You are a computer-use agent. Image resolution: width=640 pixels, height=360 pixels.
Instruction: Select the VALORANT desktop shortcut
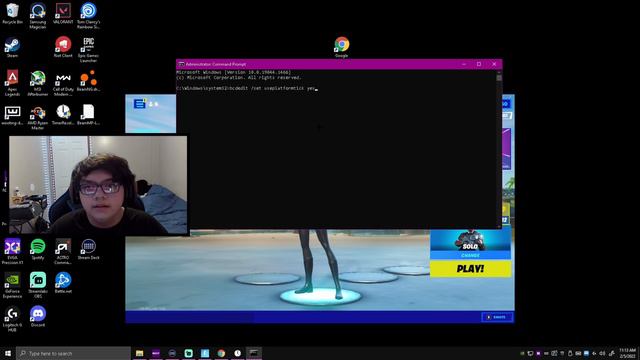click(x=63, y=13)
